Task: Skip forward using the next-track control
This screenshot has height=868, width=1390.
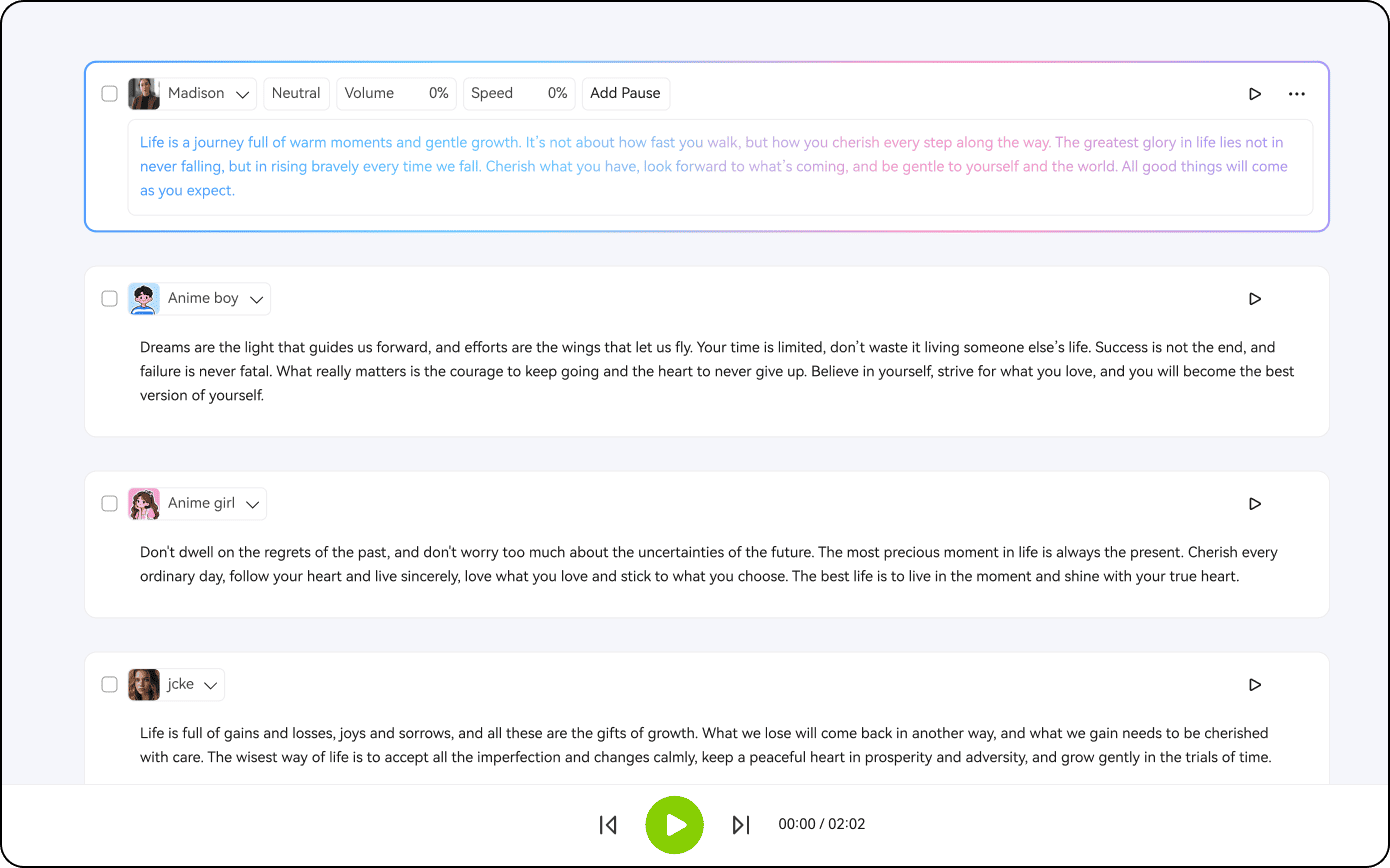Action: point(741,824)
